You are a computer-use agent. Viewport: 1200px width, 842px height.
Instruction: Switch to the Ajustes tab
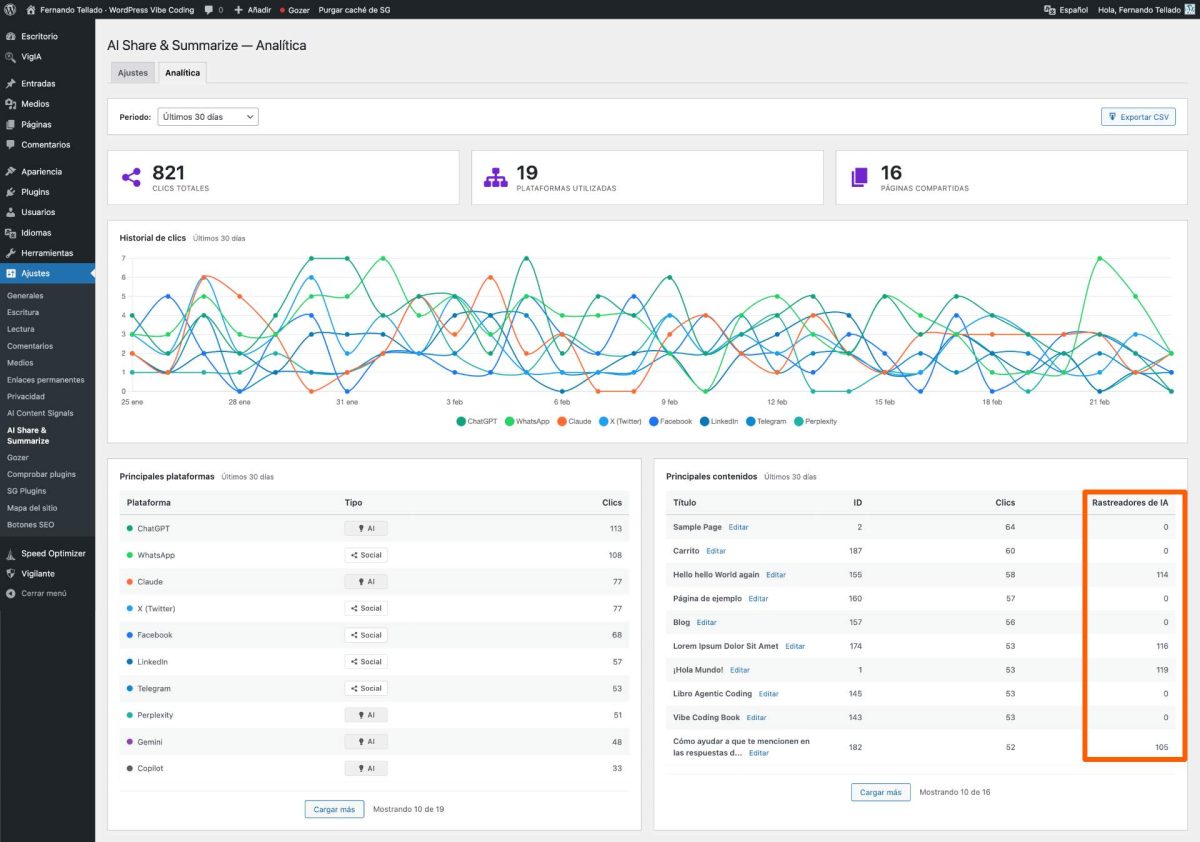click(132, 73)
